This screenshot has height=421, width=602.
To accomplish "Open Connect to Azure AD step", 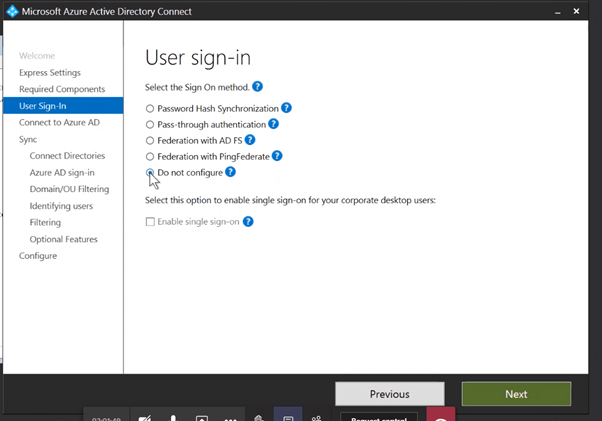I will coord(59,122).
